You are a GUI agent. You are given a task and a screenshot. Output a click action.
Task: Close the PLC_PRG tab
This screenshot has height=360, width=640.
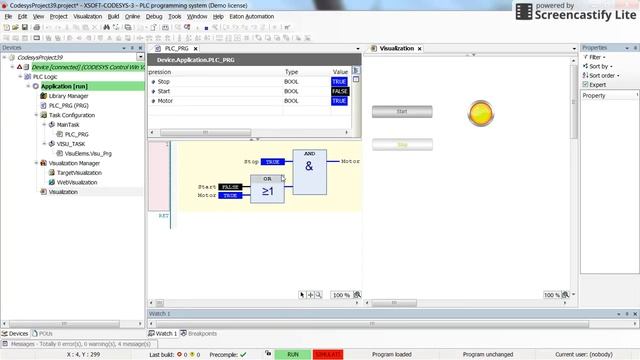click(x=196, y=49)
